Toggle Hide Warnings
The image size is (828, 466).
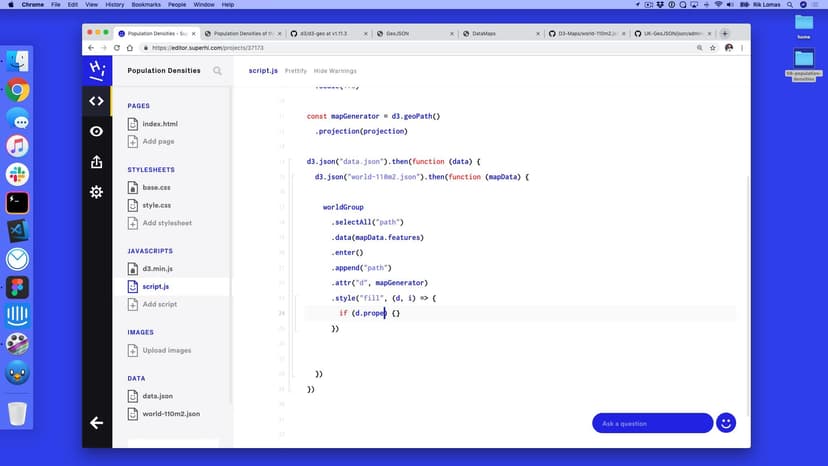[335, 71]
